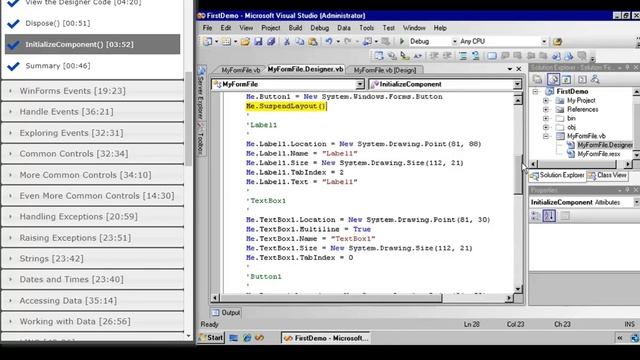Toggle Alphabetical sort in Properties panel
This screenshot has height=360, width=640.
549,216
